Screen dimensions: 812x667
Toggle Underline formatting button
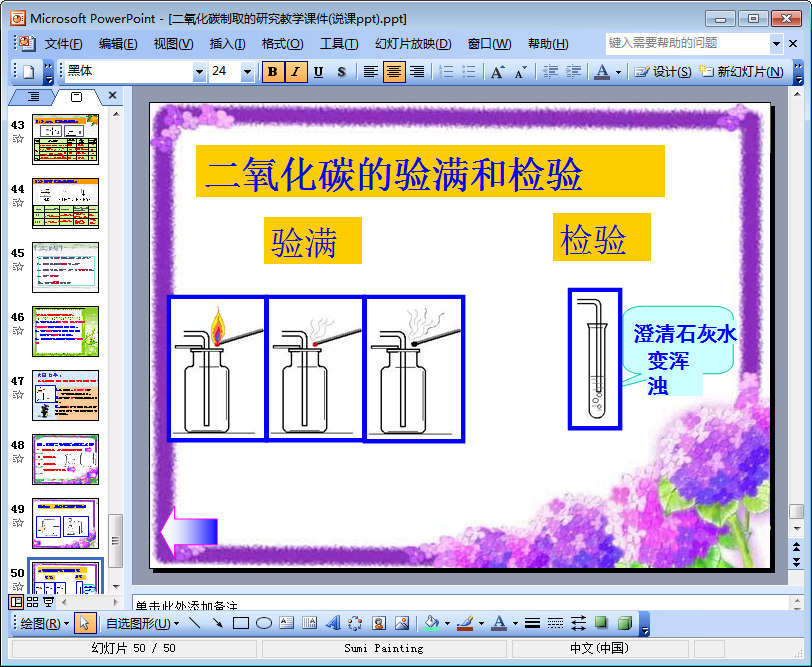point(318,72)
